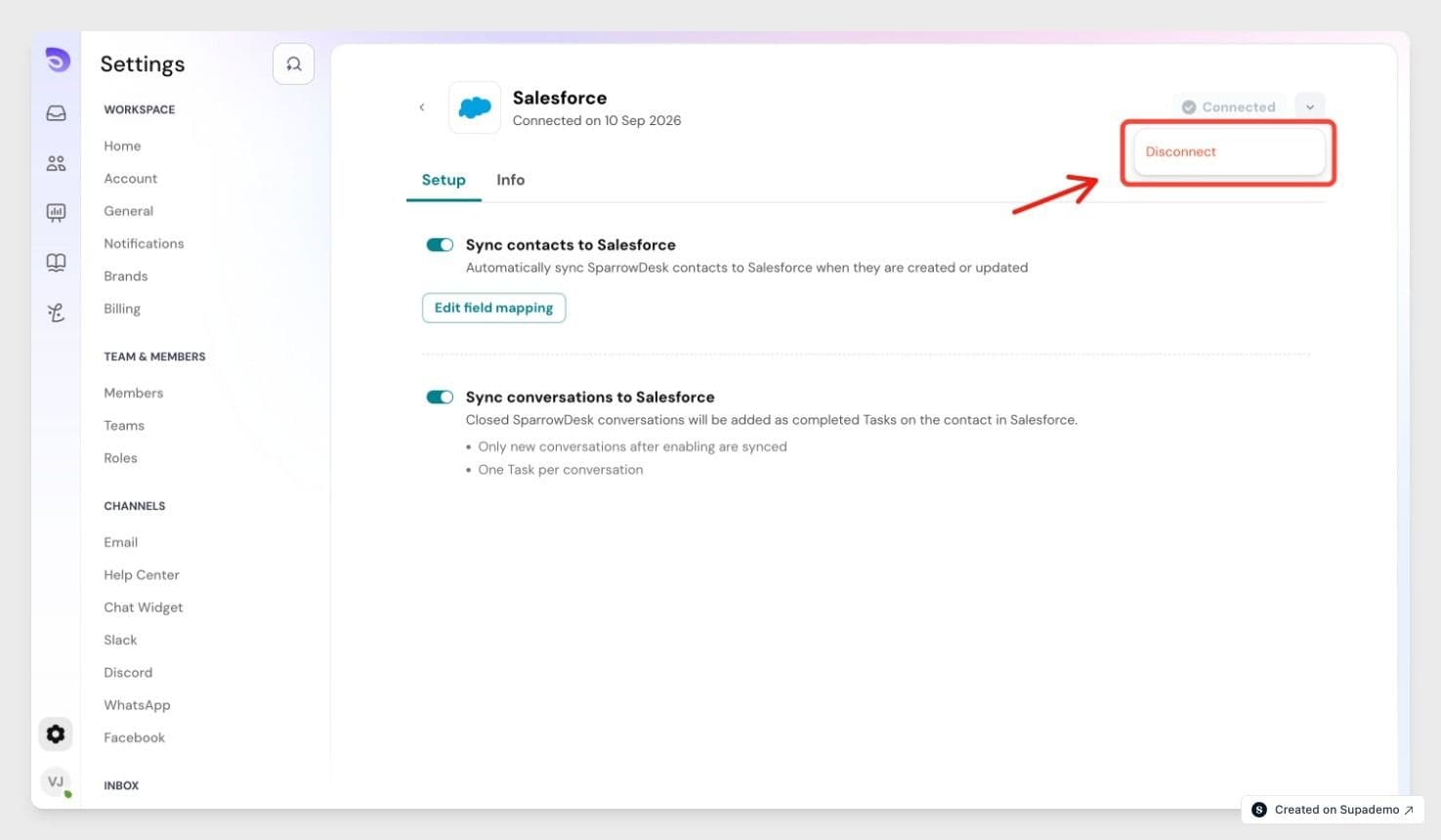This screenshot has height=840, width=1441.
Task: Click the Connected status button
Action: [1230, 107]
